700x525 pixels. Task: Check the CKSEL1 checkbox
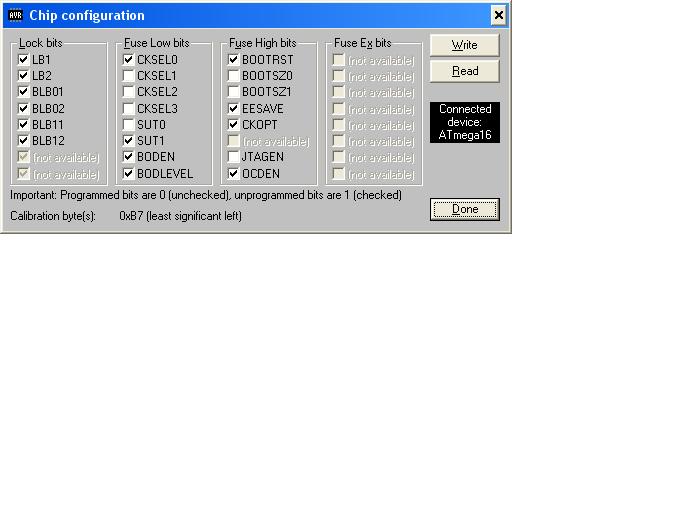[128, 75]
